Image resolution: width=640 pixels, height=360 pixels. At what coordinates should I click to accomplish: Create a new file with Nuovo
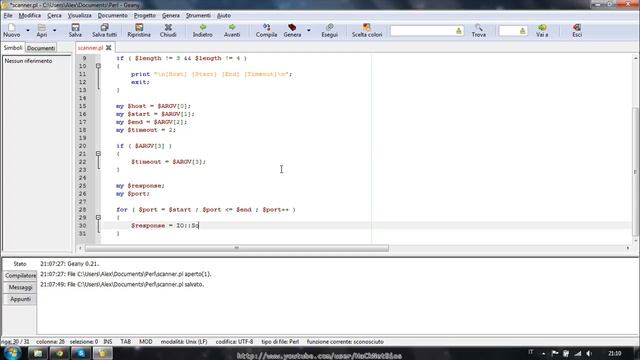pyautogui.click(x=11, y=31)
